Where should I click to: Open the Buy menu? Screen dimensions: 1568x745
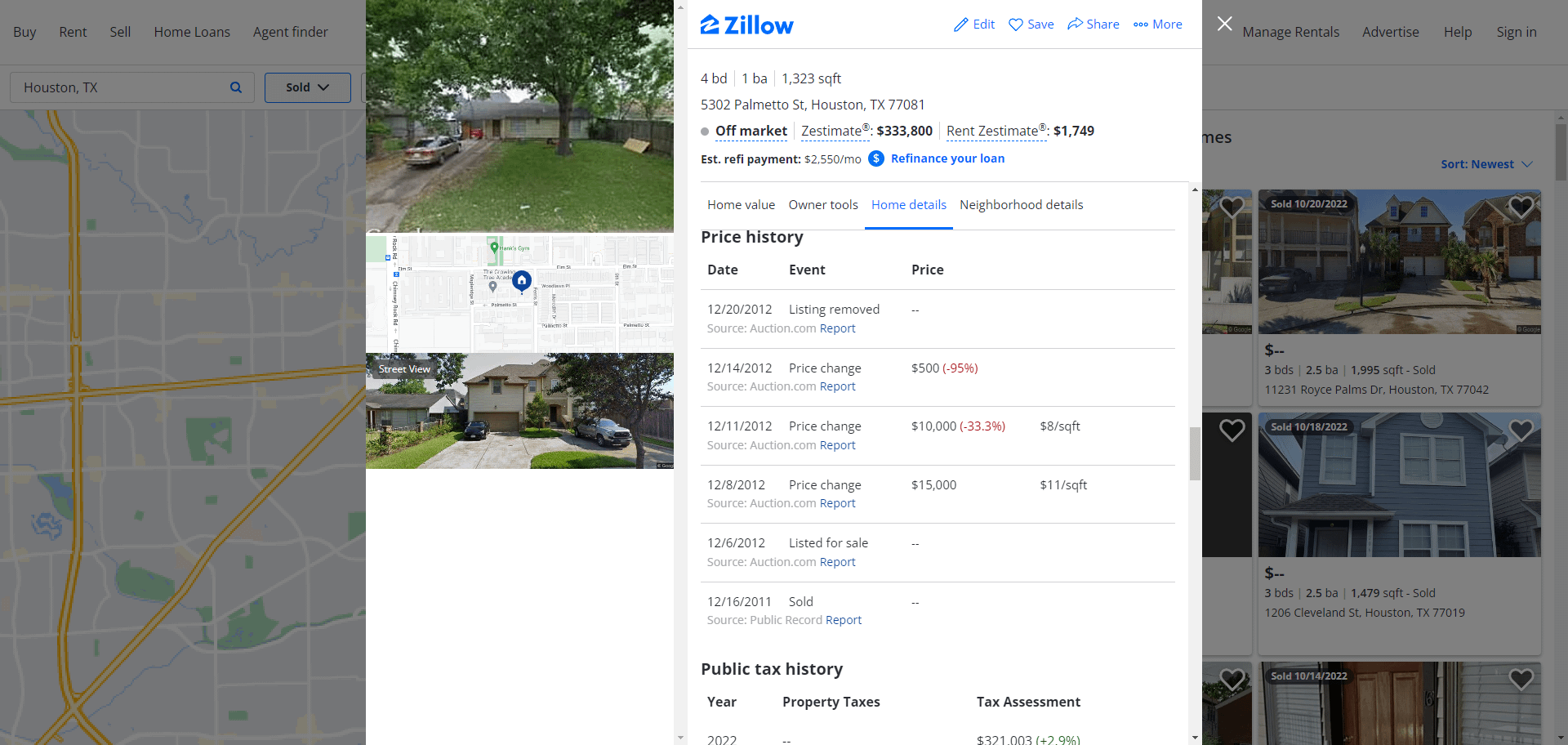[24, 32]
